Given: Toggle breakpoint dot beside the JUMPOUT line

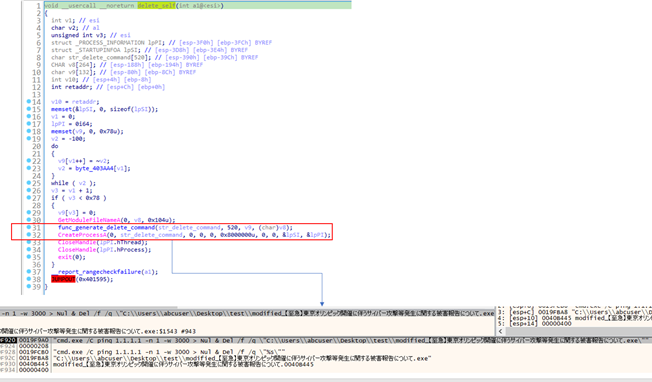Looking at the screenshot, I should click(x=29, y=279).
